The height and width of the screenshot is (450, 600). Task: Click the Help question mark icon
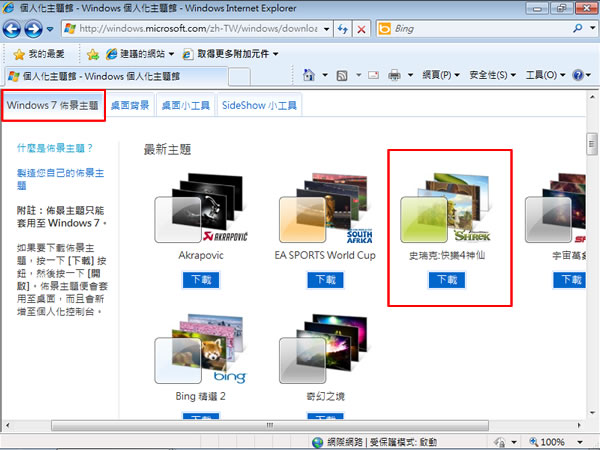pyautogui.click(x=578, y=75)
